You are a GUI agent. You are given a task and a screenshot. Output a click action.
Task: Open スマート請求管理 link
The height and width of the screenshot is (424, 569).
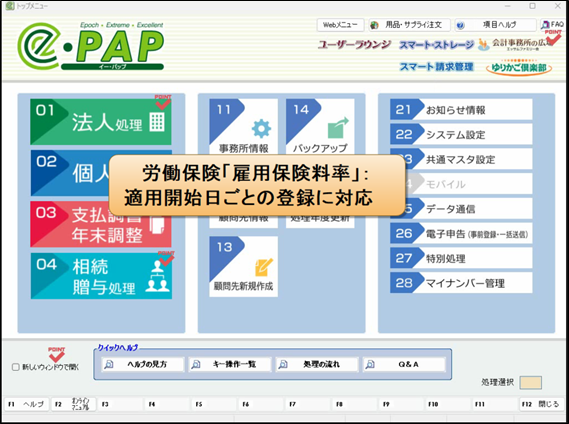pyautogui.click(x=437, y=66)
